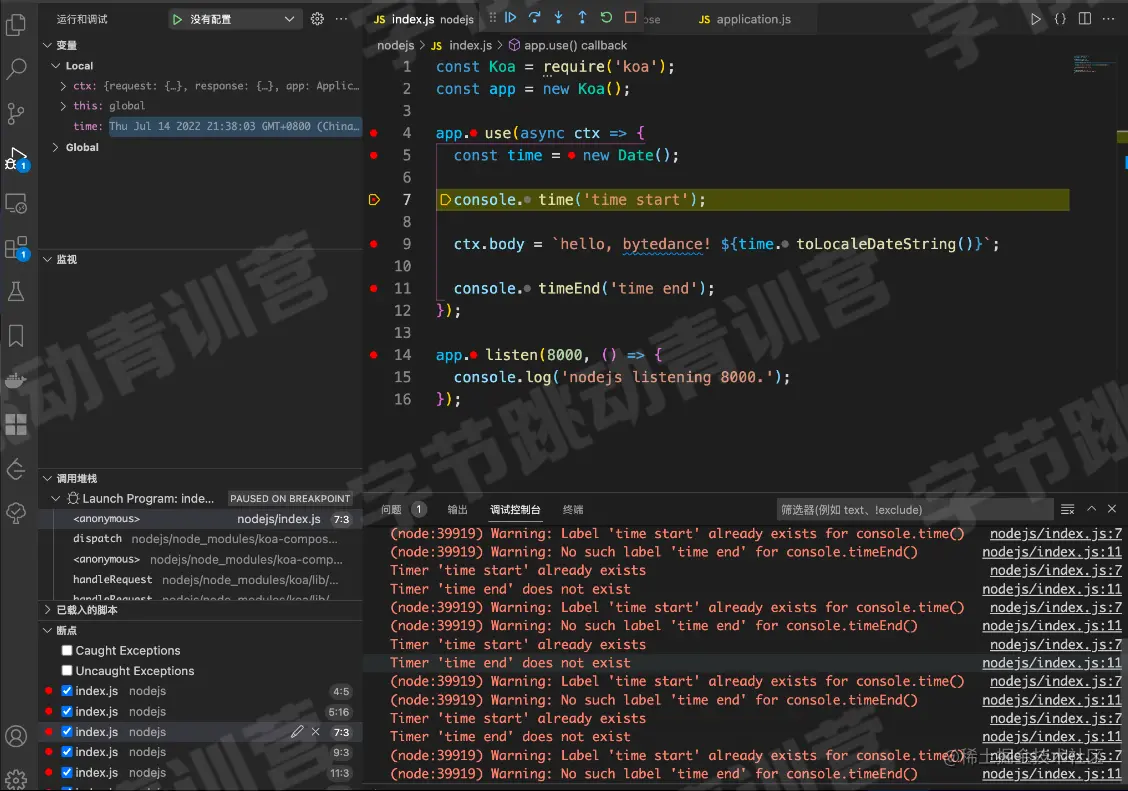
Task: Uncheck the index.js 9:3 breakpoint
Action: 67,752
